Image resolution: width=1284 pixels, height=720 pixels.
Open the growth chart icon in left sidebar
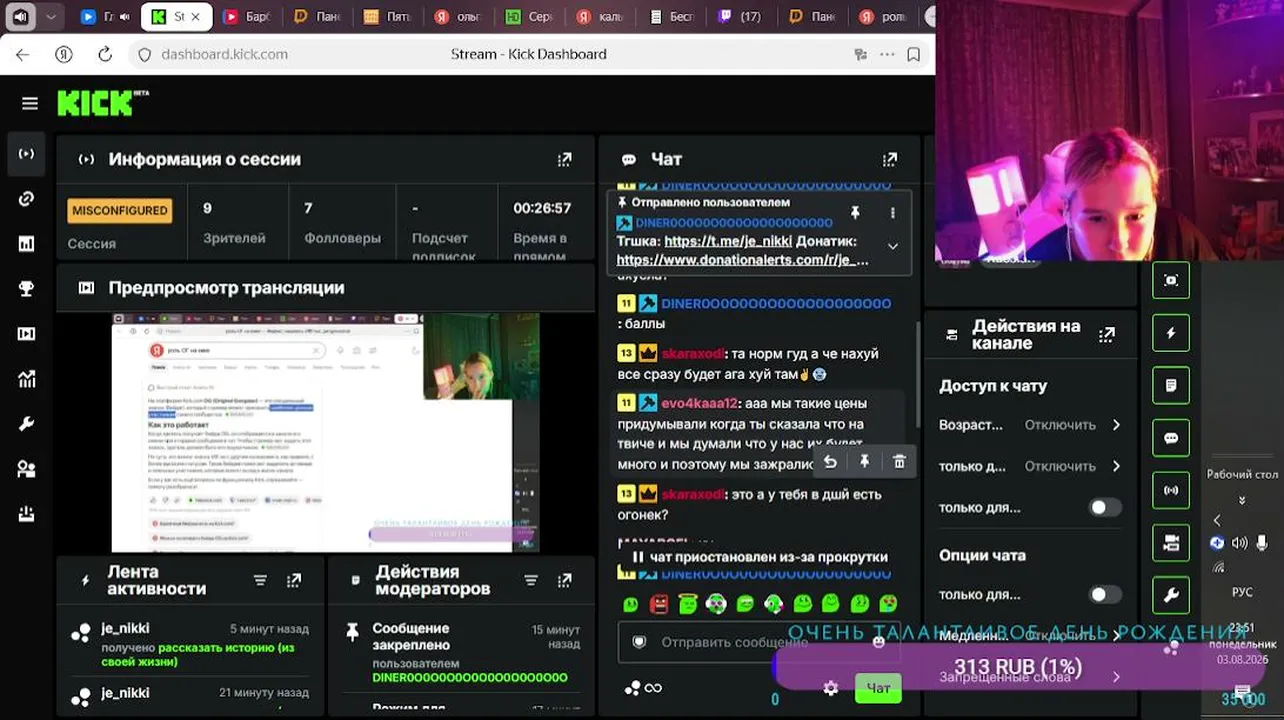click(x=27, y=379)
